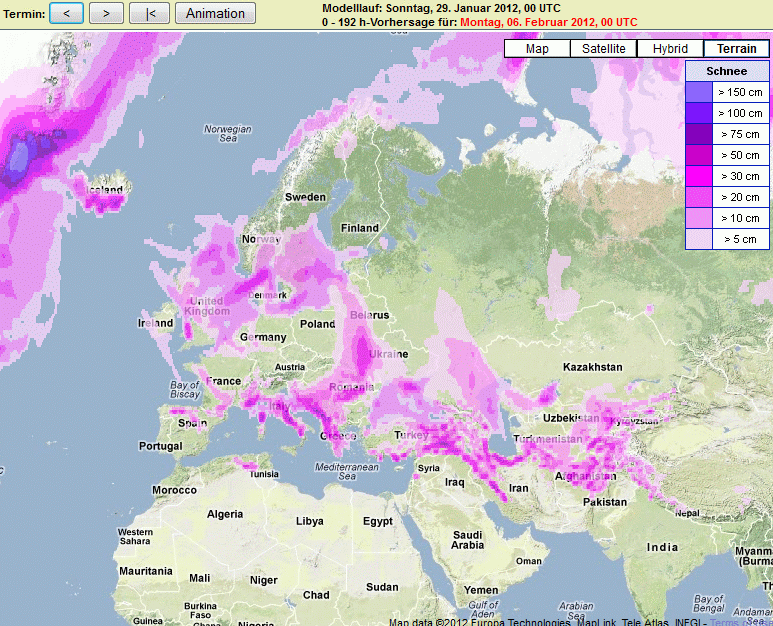
Task: Click the > 75 cm legend color
Action: coord(698,134)
